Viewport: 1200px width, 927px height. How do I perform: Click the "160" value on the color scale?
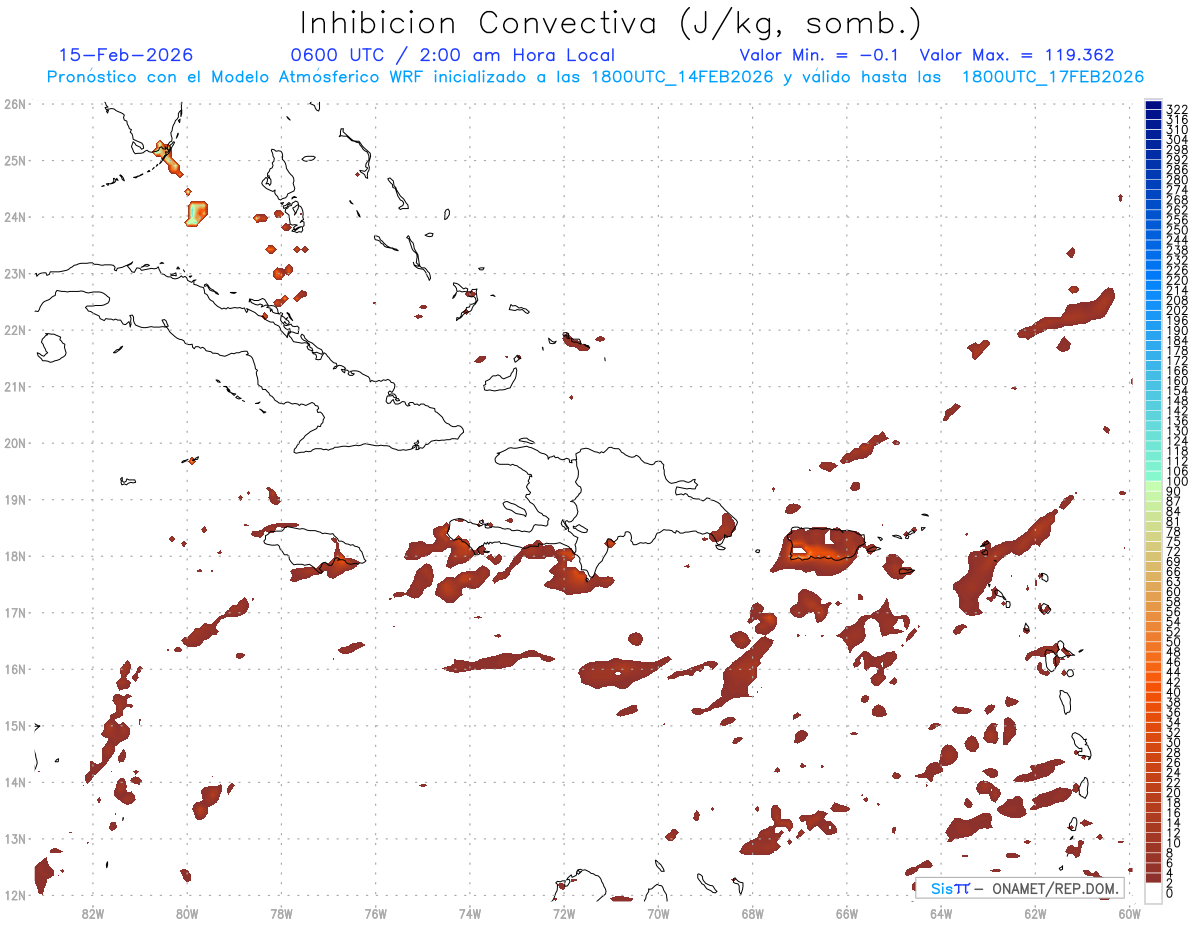(1177, 382)
